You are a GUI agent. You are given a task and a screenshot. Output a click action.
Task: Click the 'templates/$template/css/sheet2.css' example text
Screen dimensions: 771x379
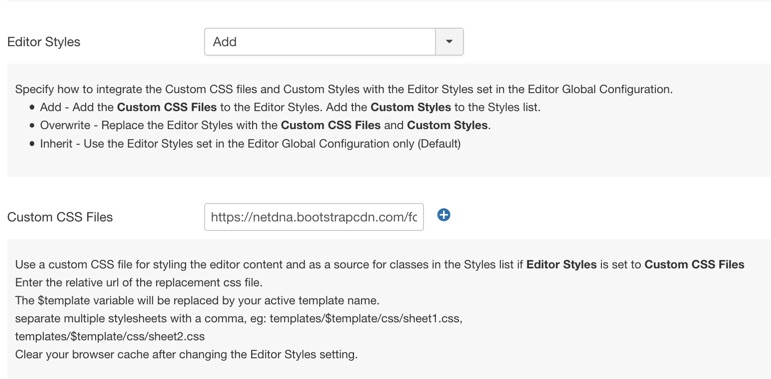(110, 336)
